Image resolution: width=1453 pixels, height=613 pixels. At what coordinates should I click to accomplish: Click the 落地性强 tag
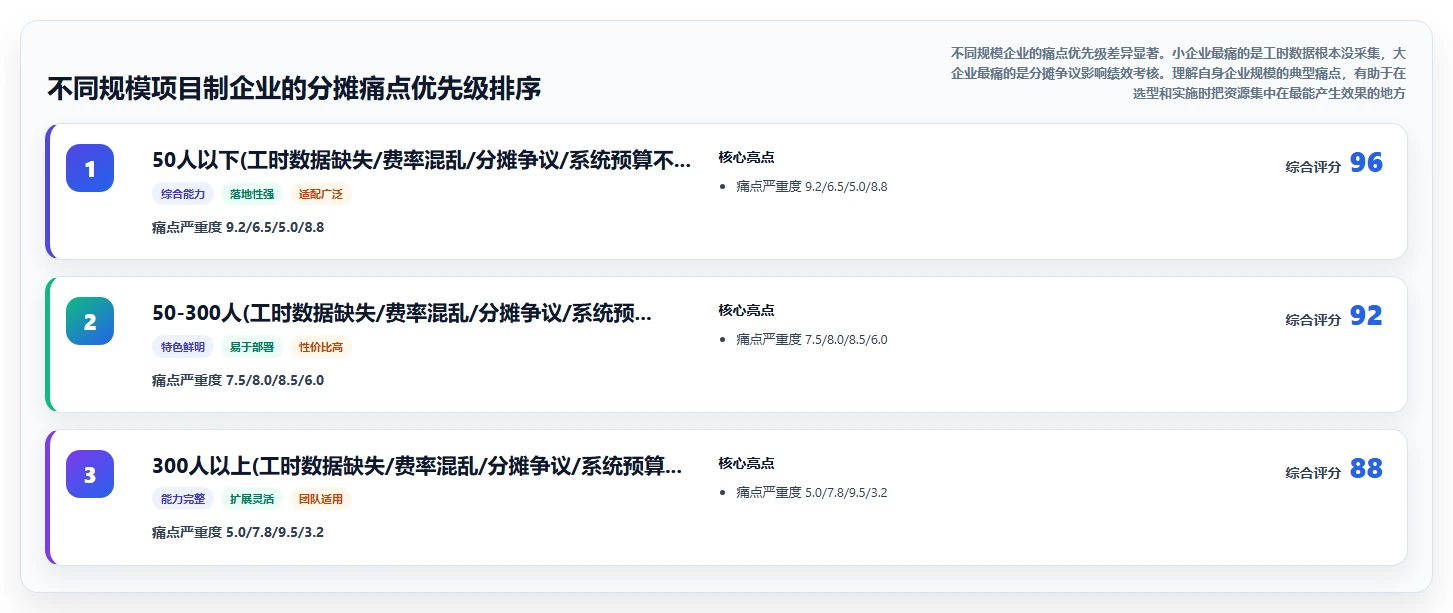click(x=252, y=194)
